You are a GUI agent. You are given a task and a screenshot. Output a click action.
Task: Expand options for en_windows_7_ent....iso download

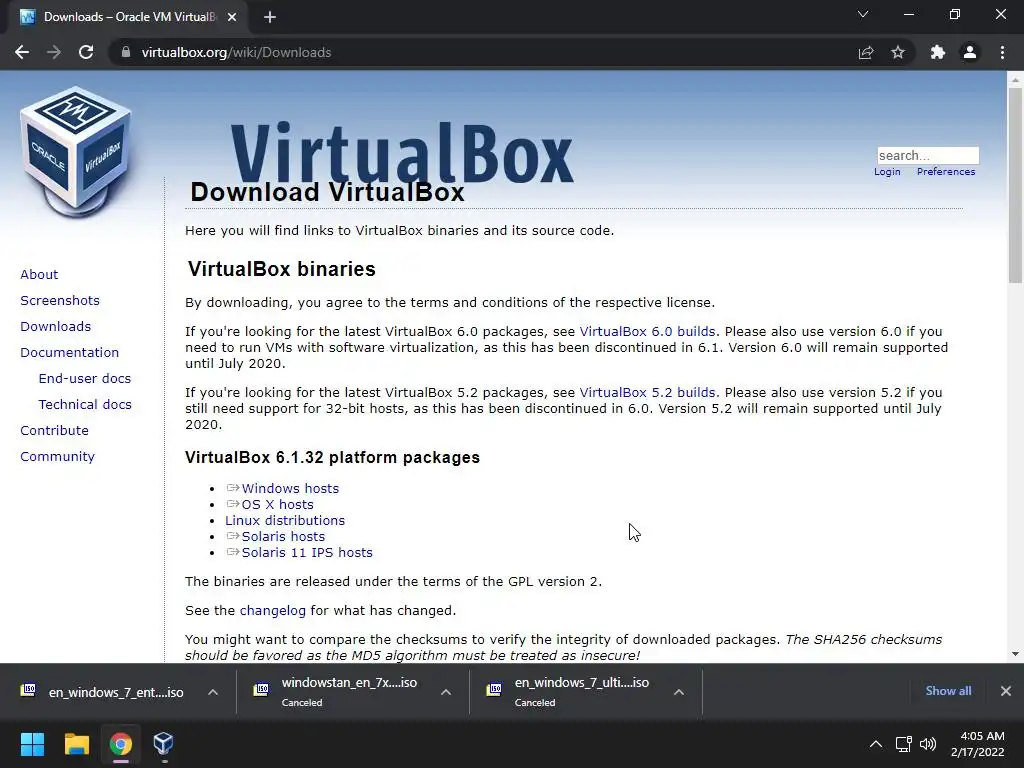point(213,692)
